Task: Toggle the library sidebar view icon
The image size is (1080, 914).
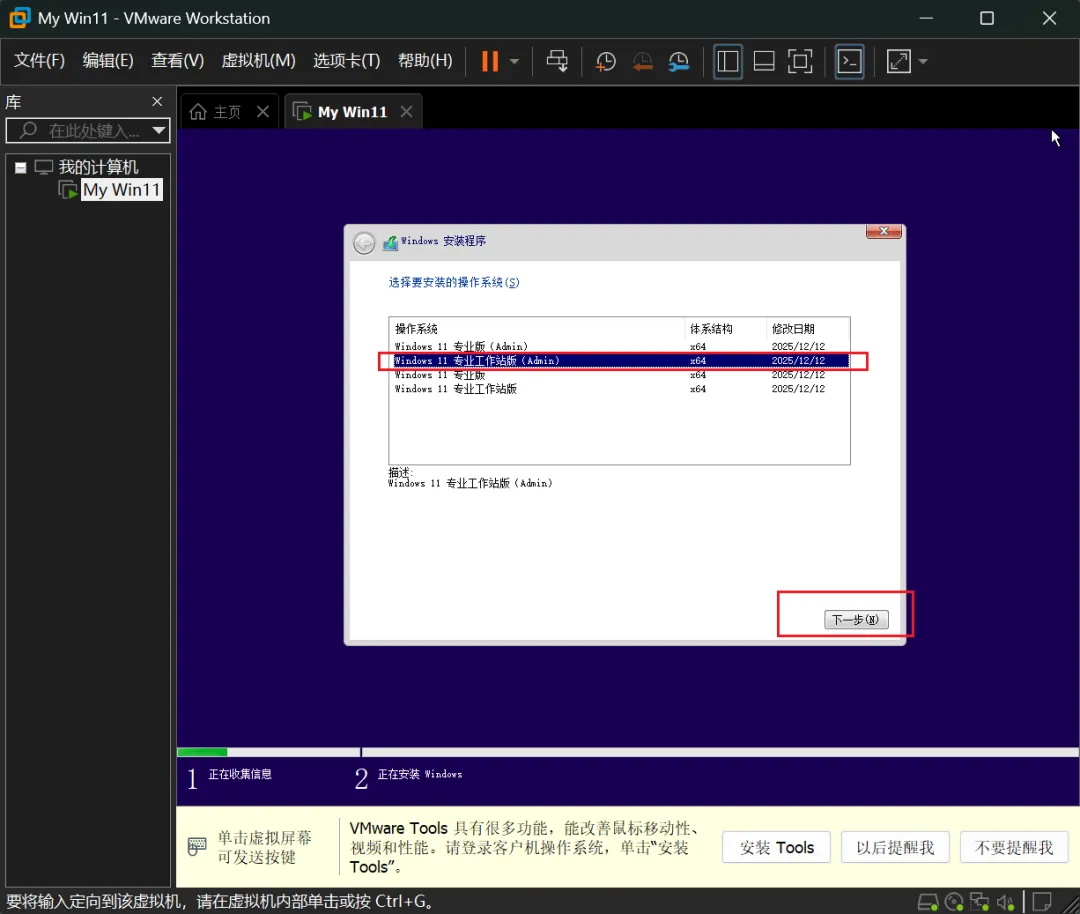Action: 727,61
